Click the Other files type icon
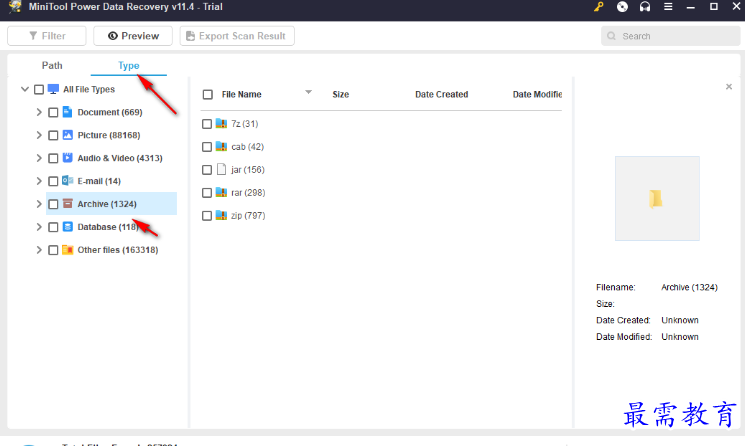 pyautogui.click(x=67, y=249)
